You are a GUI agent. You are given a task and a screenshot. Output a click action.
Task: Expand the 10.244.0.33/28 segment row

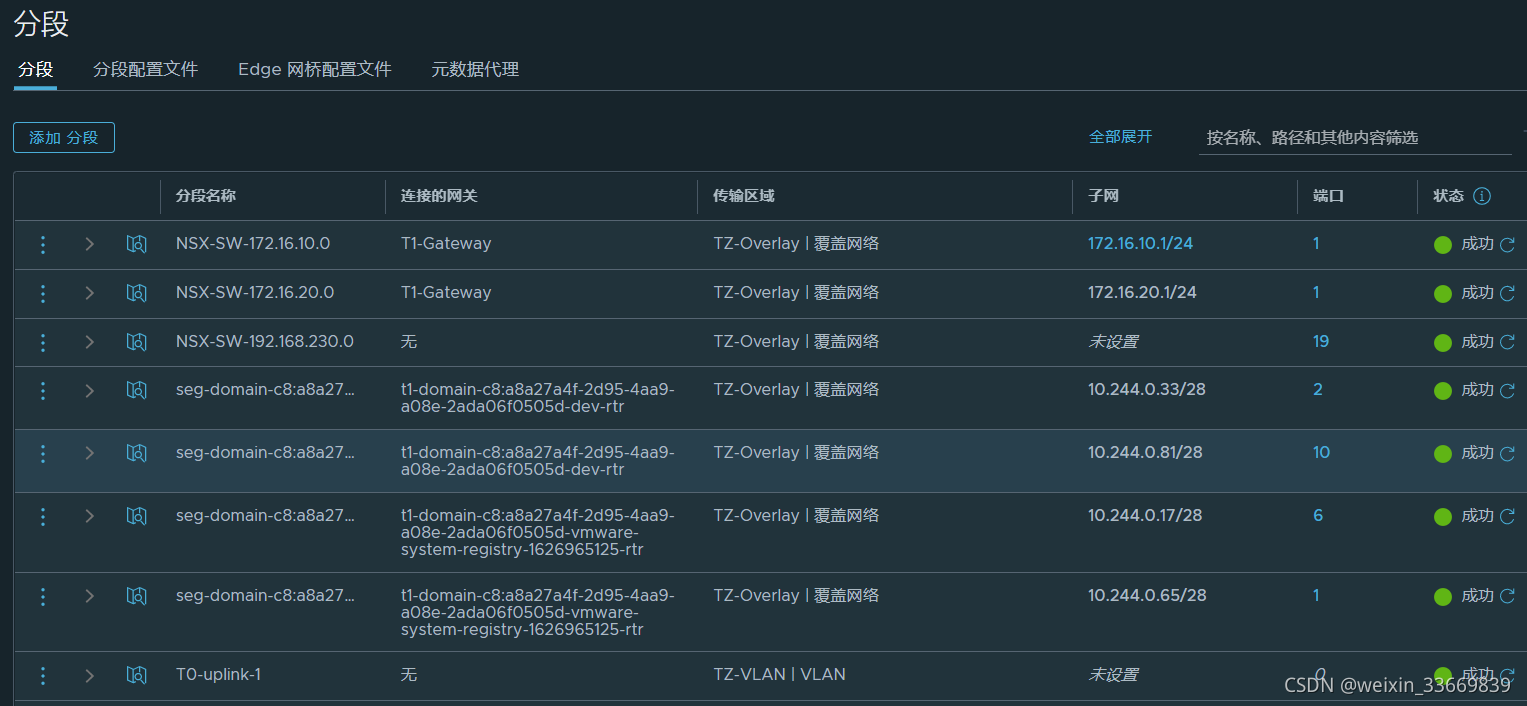pyautogui.click(x=89, y=391)
